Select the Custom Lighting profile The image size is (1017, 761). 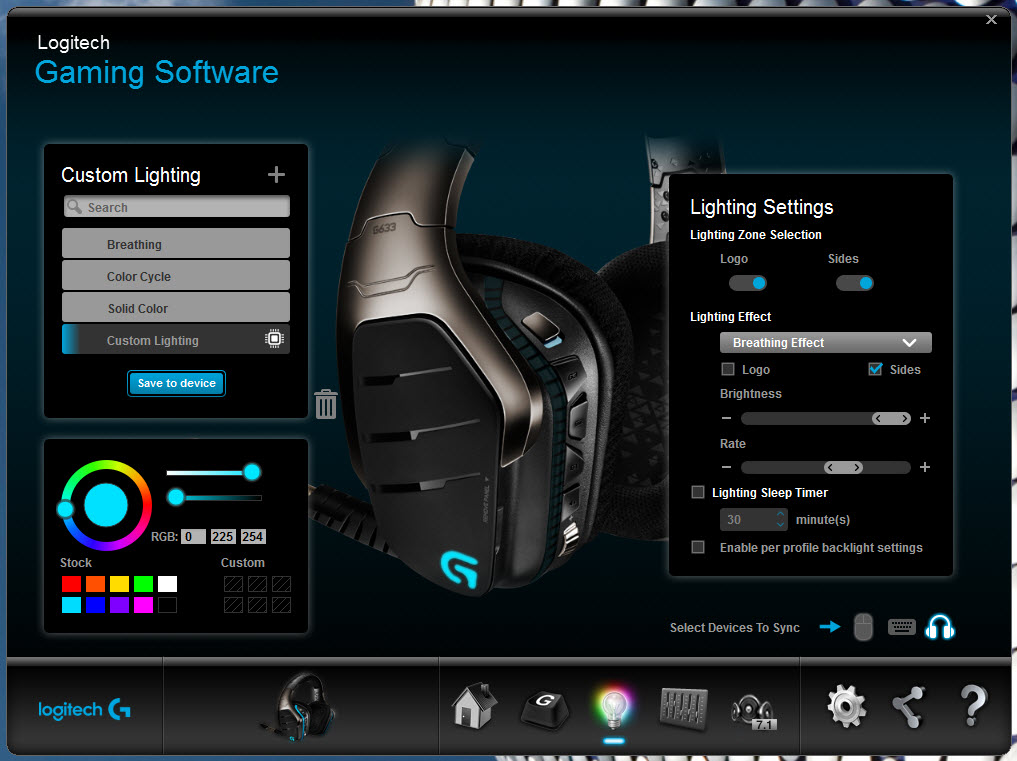point(176,339)
